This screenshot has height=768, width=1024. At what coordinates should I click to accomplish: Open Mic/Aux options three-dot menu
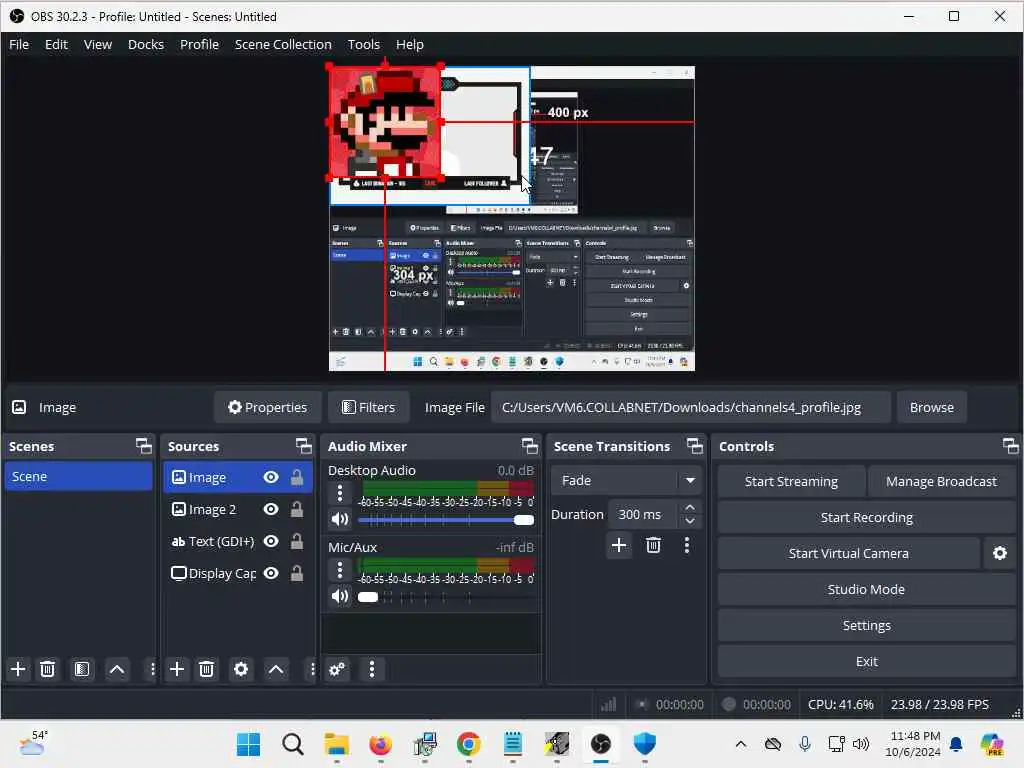pyautogui.click(x=340, y=570)
